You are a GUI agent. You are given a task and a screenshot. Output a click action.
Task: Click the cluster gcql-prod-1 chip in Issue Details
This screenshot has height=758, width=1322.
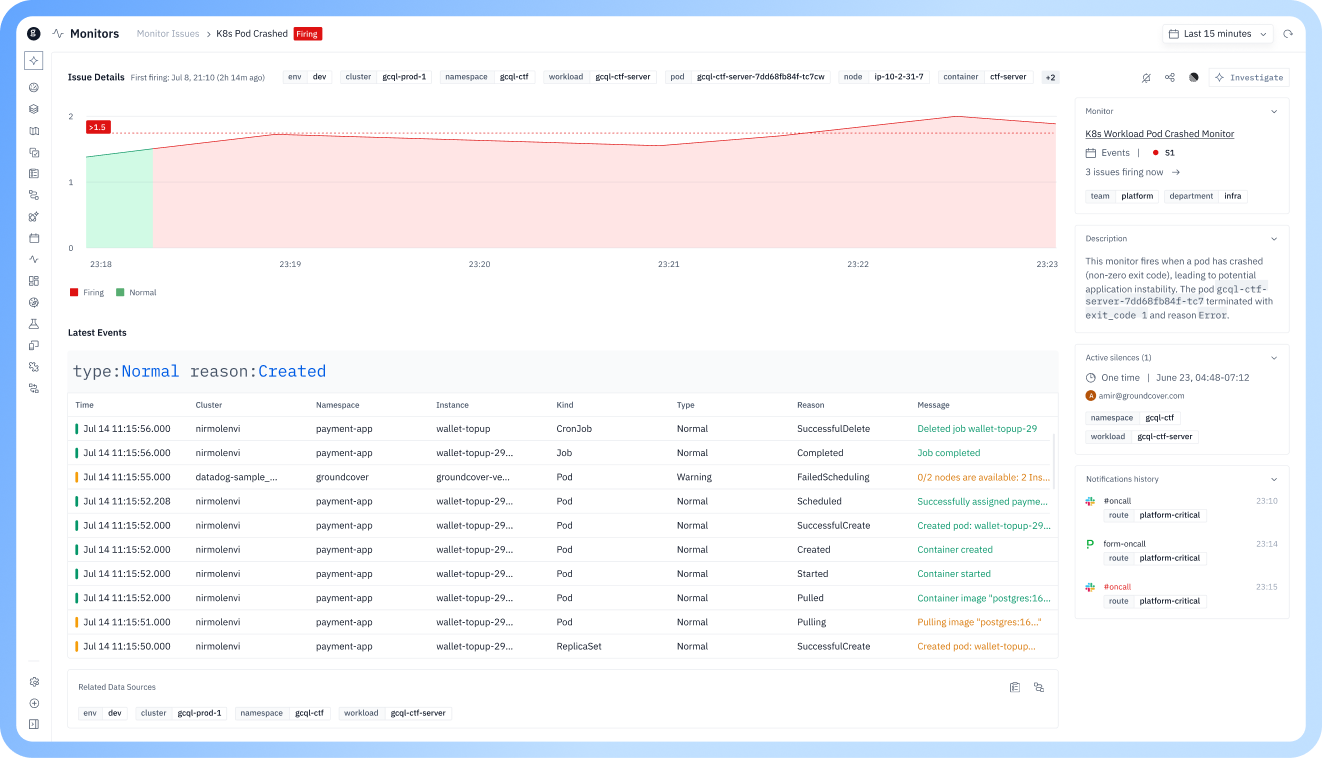[386, 77]
